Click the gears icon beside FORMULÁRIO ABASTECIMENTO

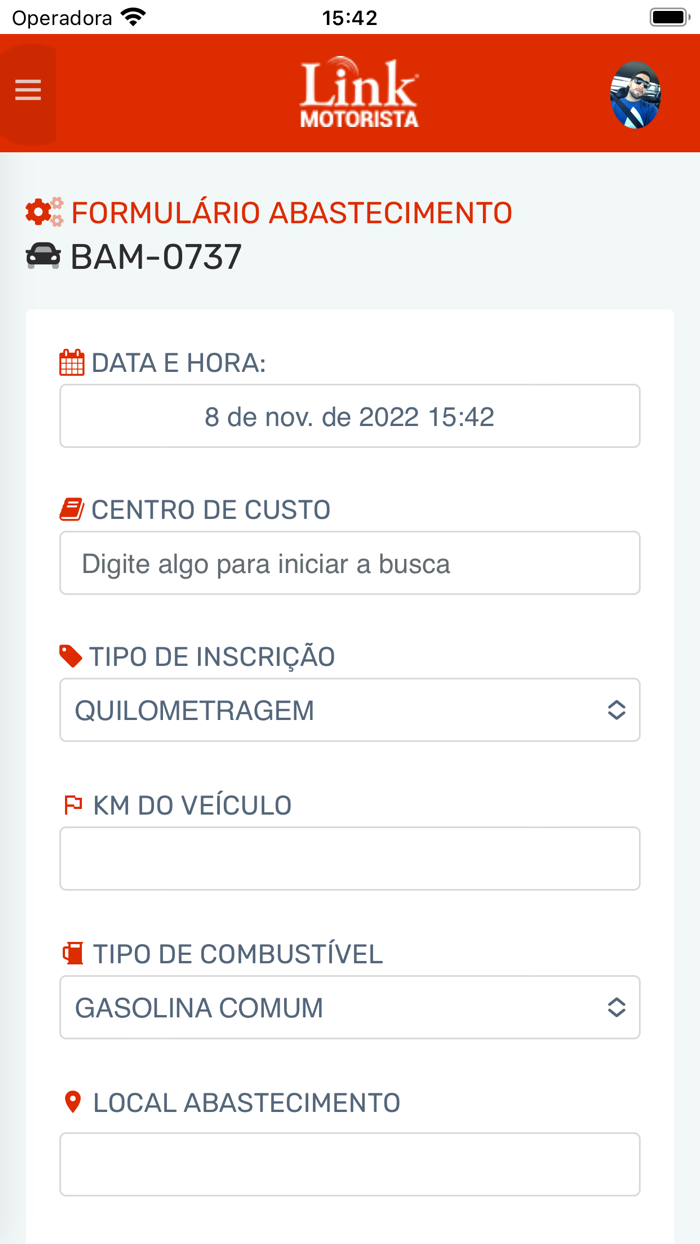coord(40,212)
